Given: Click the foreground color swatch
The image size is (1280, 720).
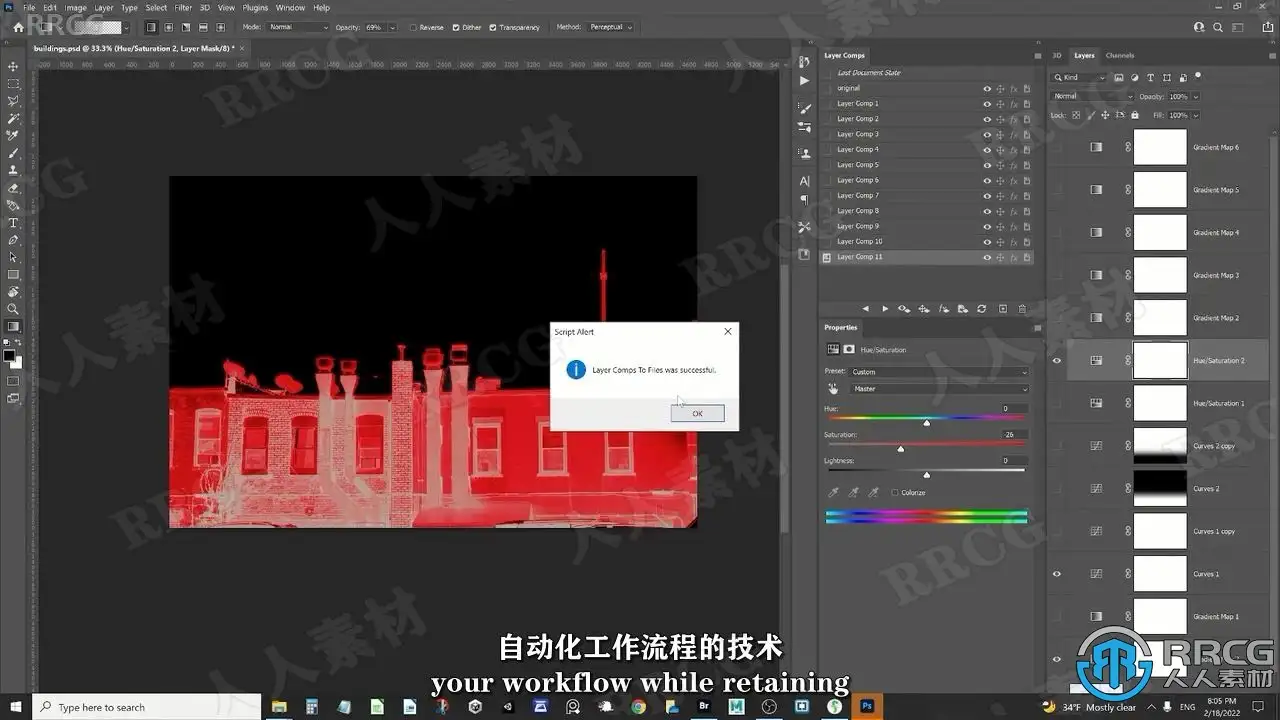Looking at the screenshot, I should (9, 355).
